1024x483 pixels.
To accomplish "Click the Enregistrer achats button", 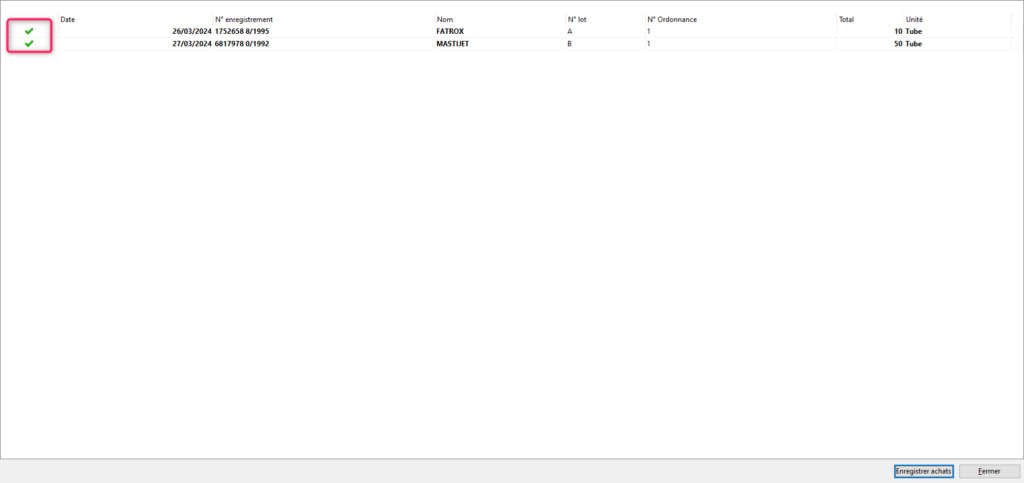I will [x=923, y=471].
